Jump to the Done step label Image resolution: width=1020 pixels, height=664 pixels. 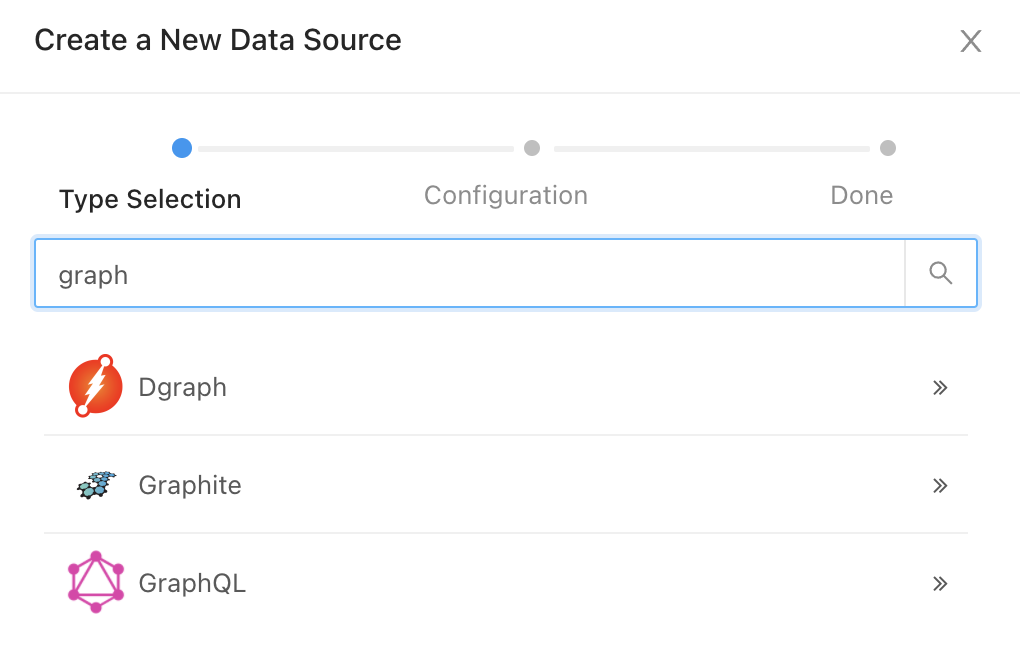tap(862, 195)
